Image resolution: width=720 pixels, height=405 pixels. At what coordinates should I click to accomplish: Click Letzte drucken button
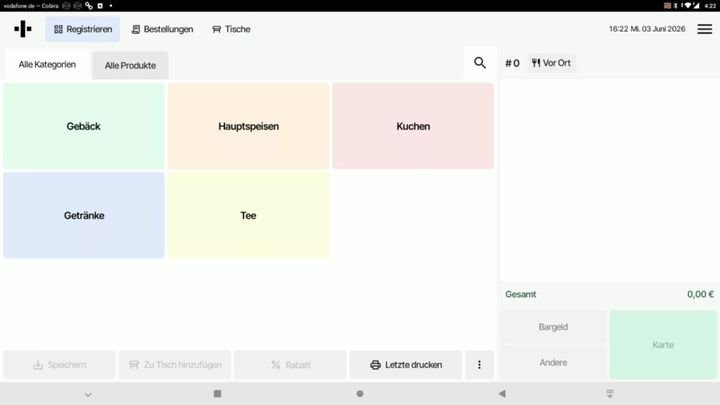tap(406, 365)
